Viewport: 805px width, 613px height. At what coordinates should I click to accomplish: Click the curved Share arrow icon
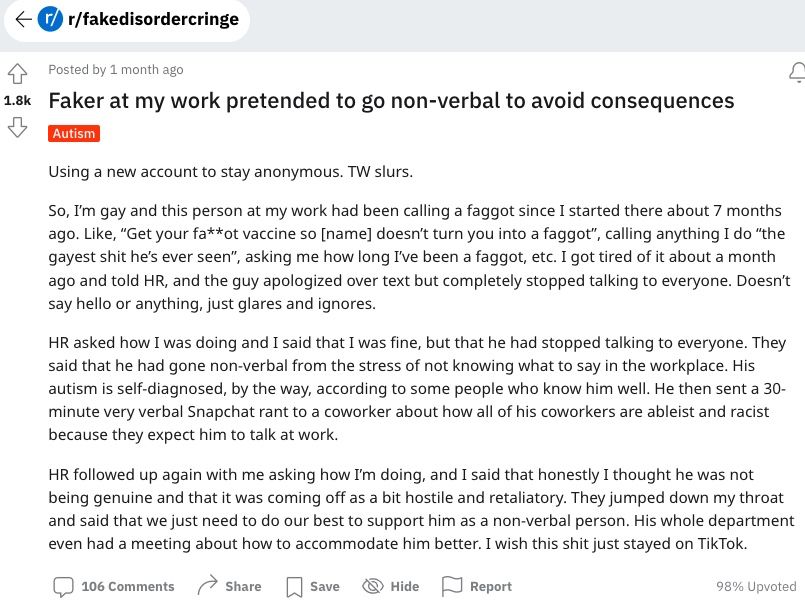tap(208, 586)
